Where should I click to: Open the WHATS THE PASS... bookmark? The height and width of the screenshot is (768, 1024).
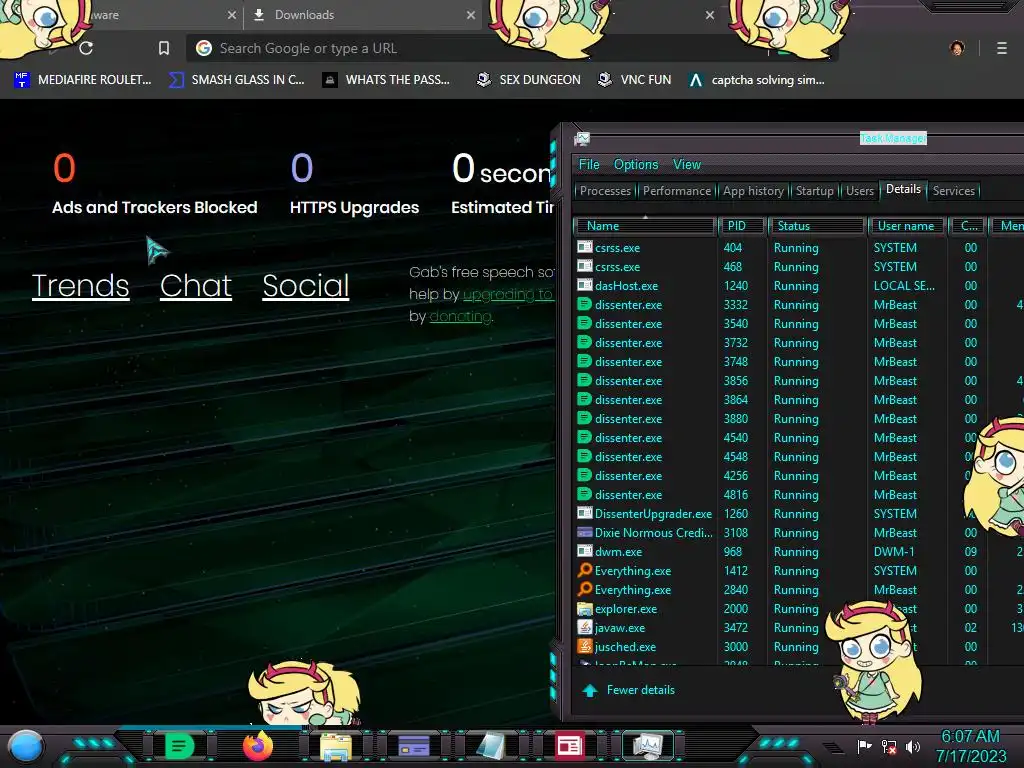(x=387, y=80)
